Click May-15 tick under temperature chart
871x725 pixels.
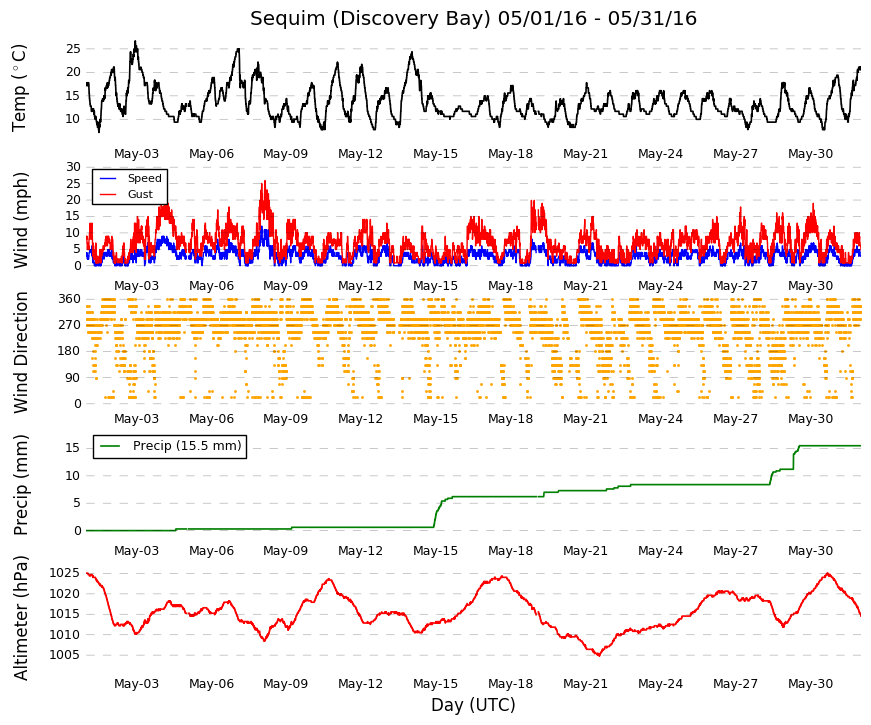(436, 154)
